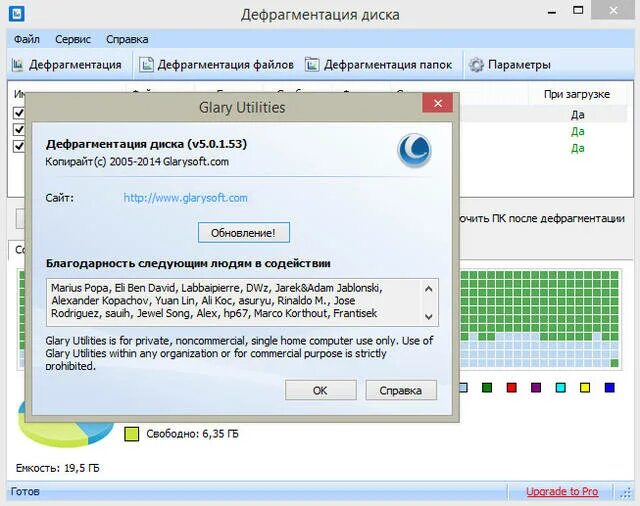Click the Готов status text
The width and height of the screenshot is (640, 506).
click(x=25, y=491)
